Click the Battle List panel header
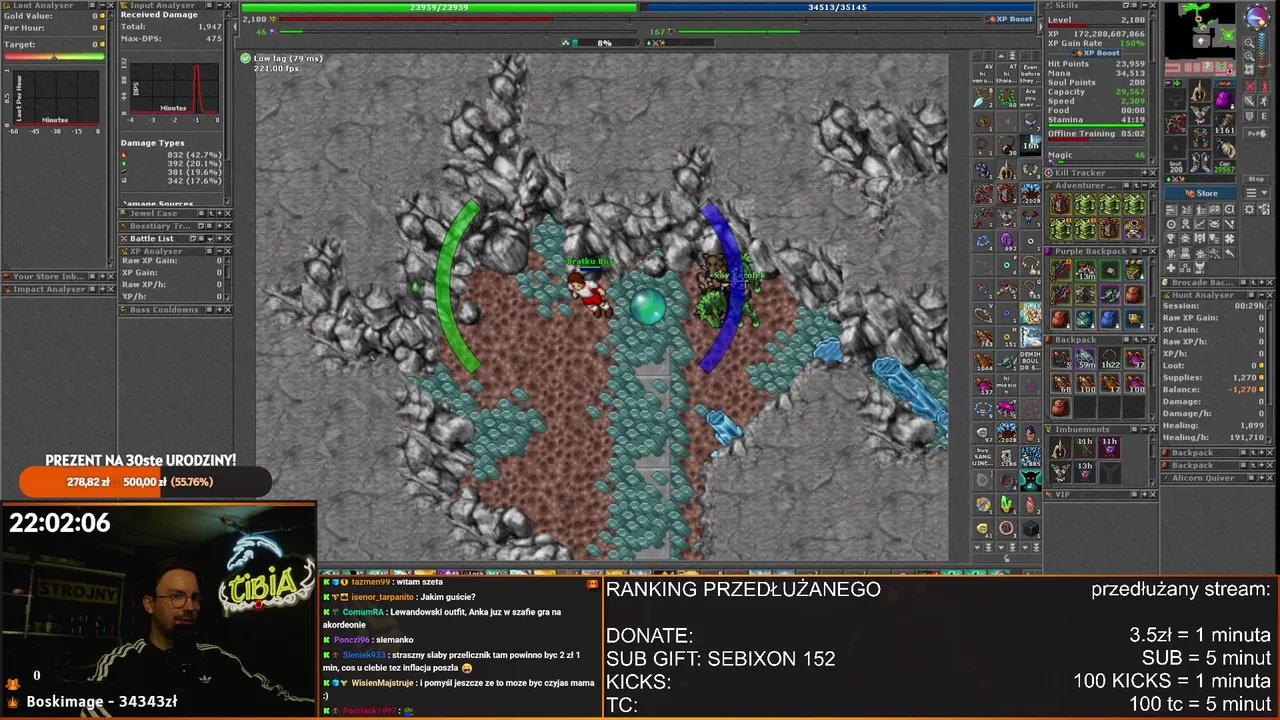 (175, 238)
